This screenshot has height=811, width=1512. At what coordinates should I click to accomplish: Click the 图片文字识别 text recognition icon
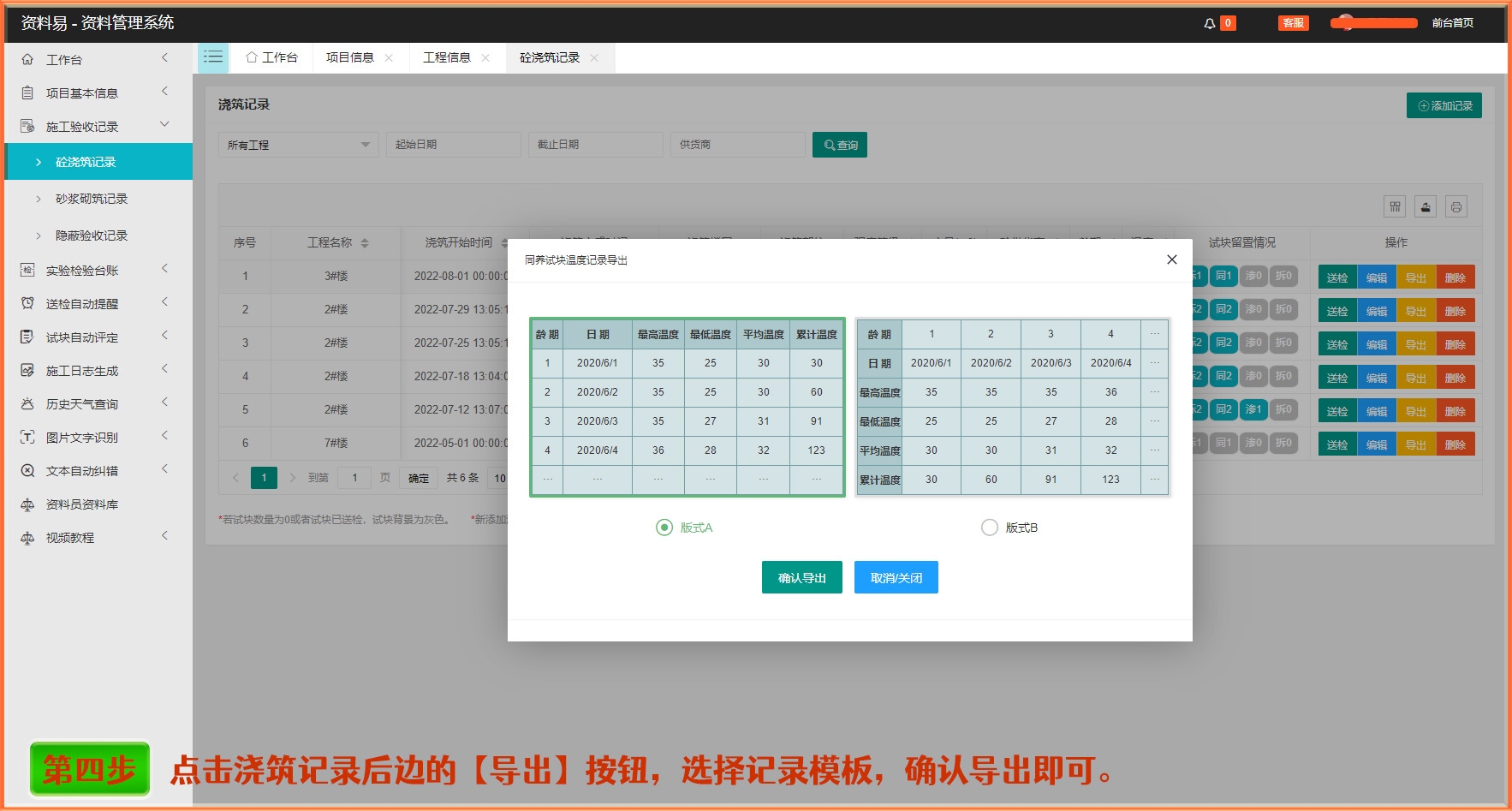tap(27, 437)
